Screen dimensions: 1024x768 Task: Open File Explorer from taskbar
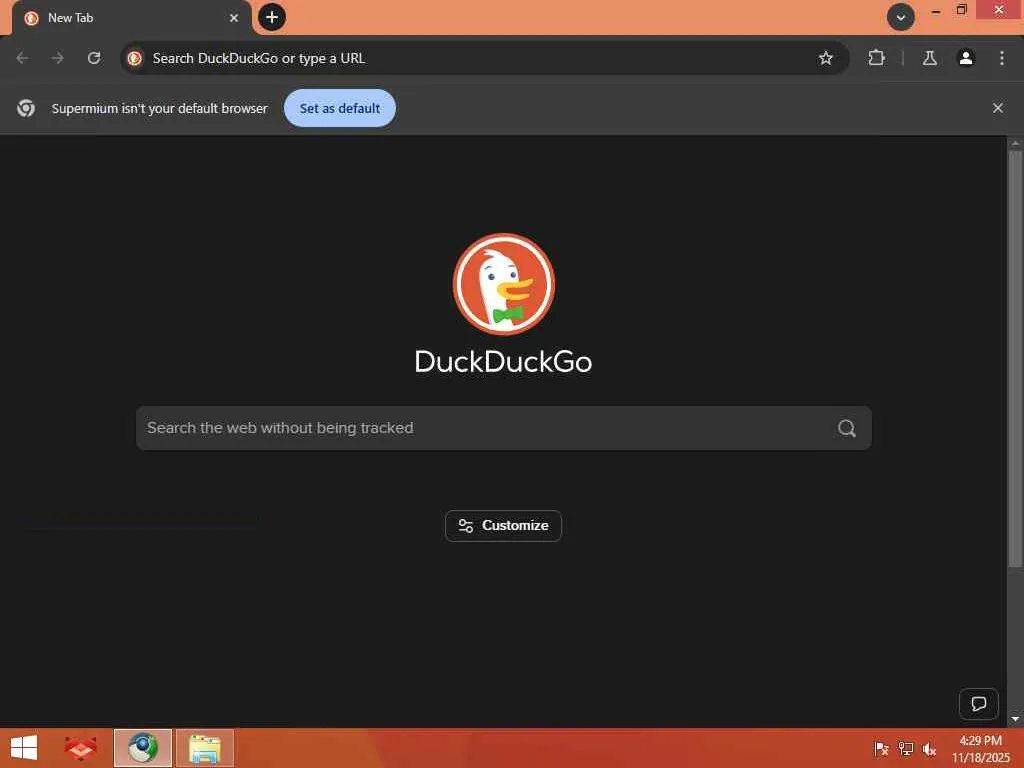click(x=204, y=748)
